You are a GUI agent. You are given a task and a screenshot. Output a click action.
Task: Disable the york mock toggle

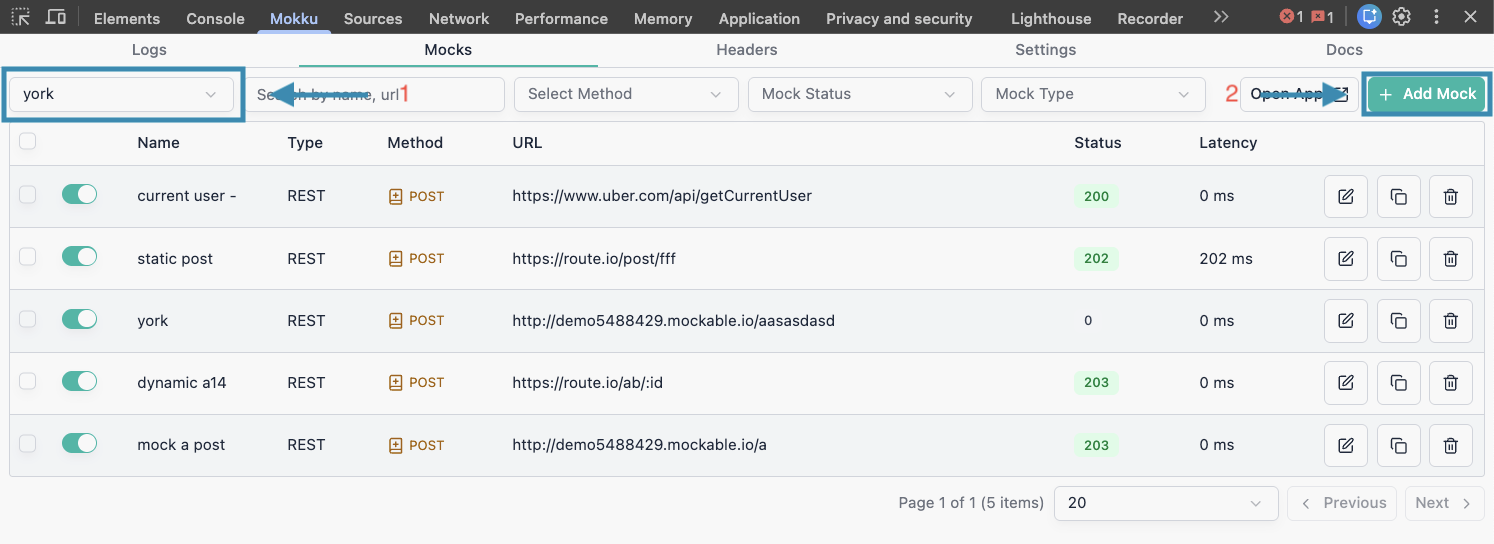tap(79, 319)
